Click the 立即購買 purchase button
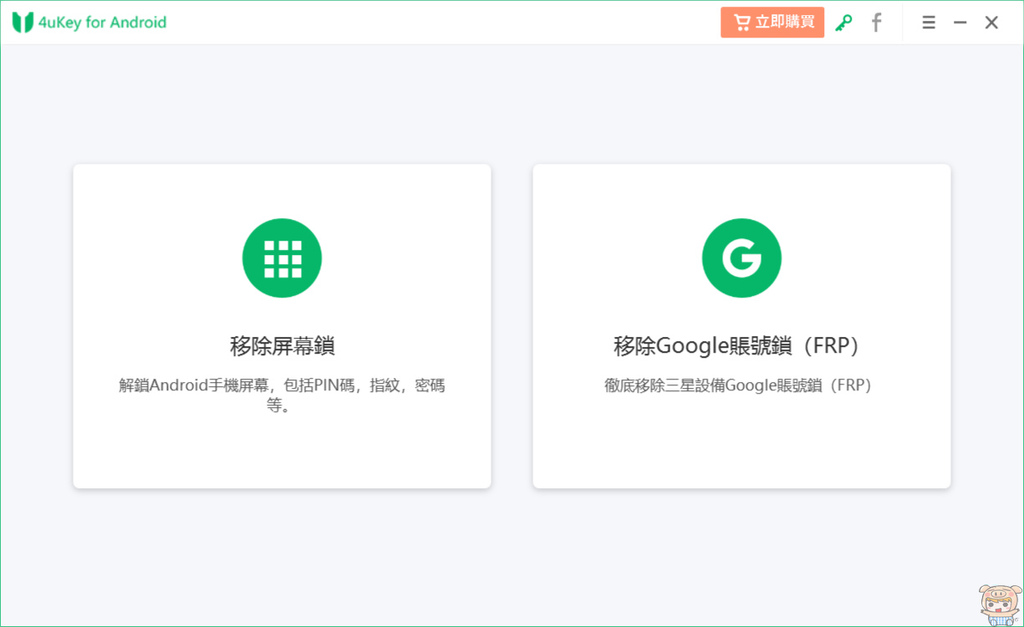 tap(772, 21)
